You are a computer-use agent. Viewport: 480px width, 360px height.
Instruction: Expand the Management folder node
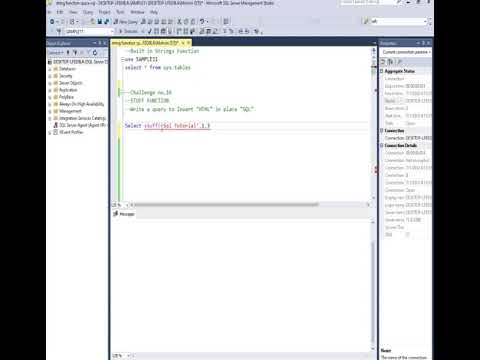click(x=50, y=111)
